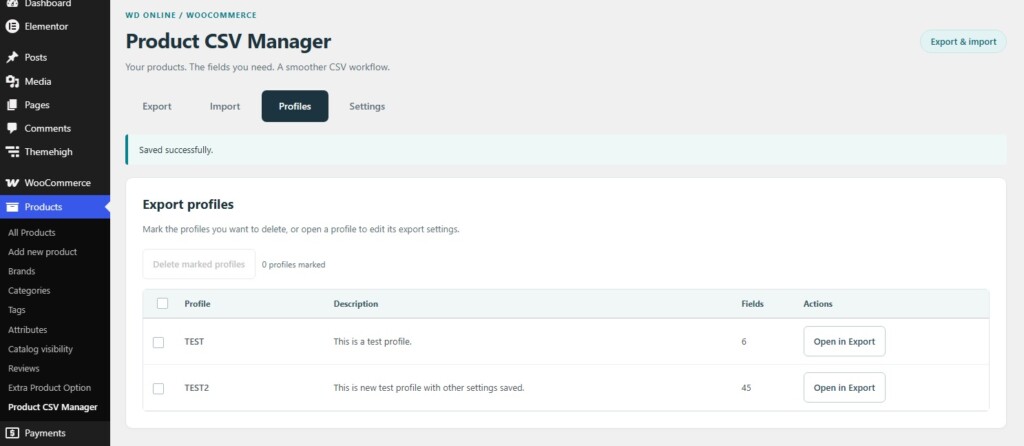Click the Comments bubble icon
This screenshot has height=446, width=1024.
tap(12, 128)
